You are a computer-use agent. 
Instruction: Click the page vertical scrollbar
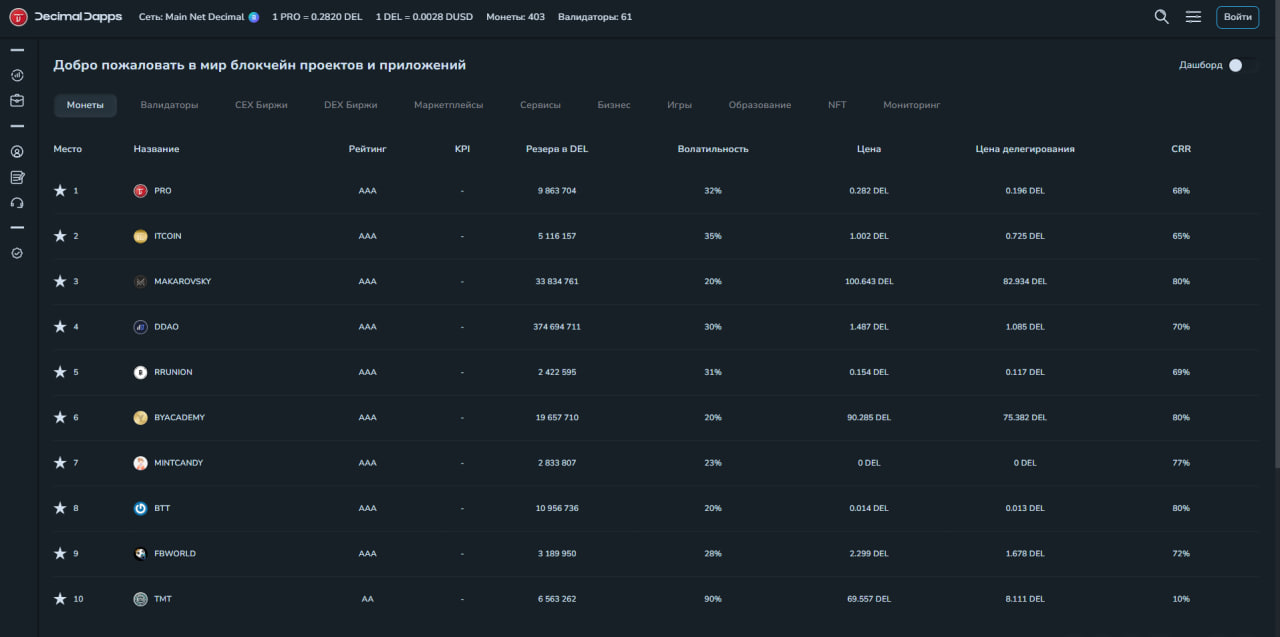tap(1275, 250)
